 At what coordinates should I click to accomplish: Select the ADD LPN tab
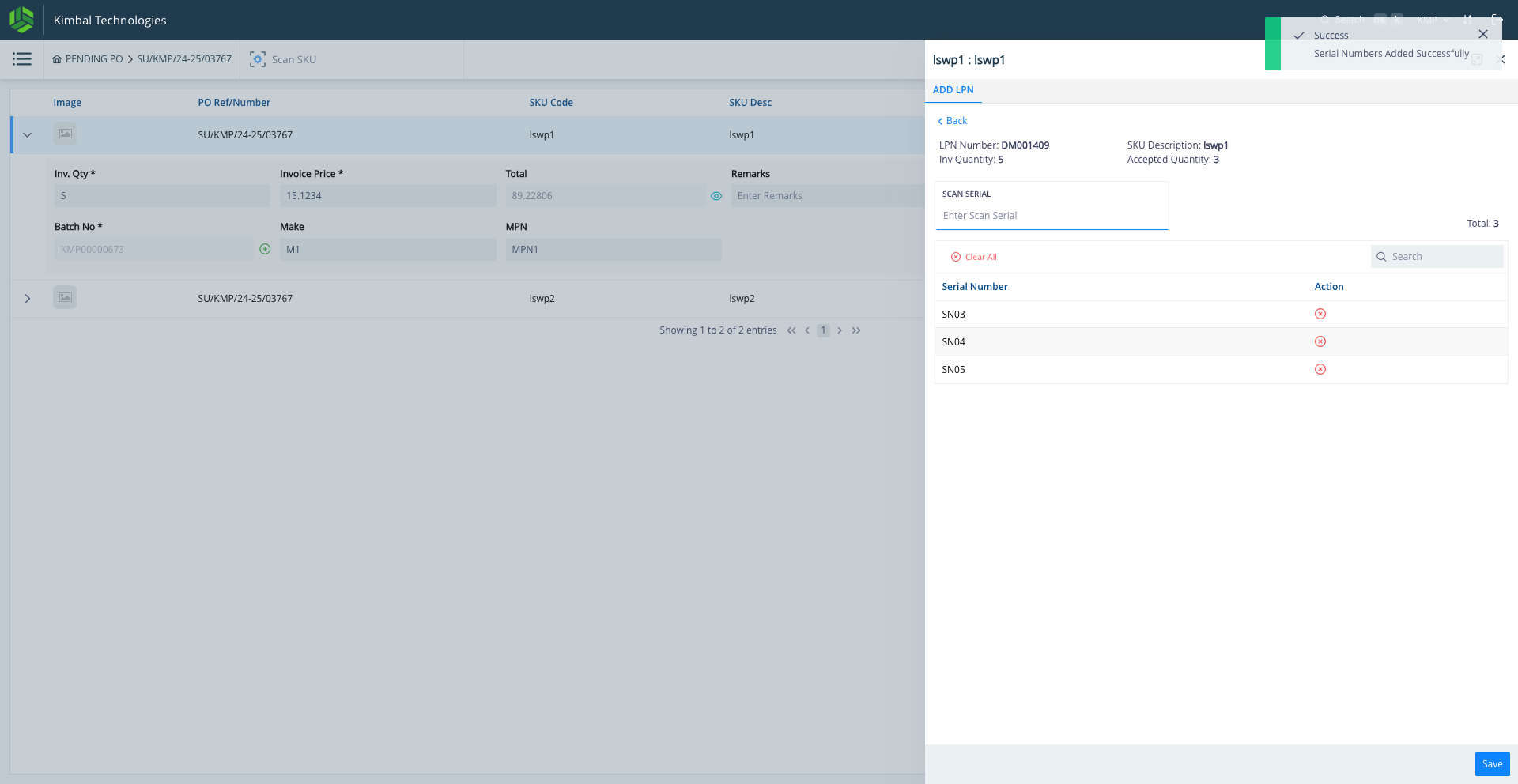tap(953, 90)
